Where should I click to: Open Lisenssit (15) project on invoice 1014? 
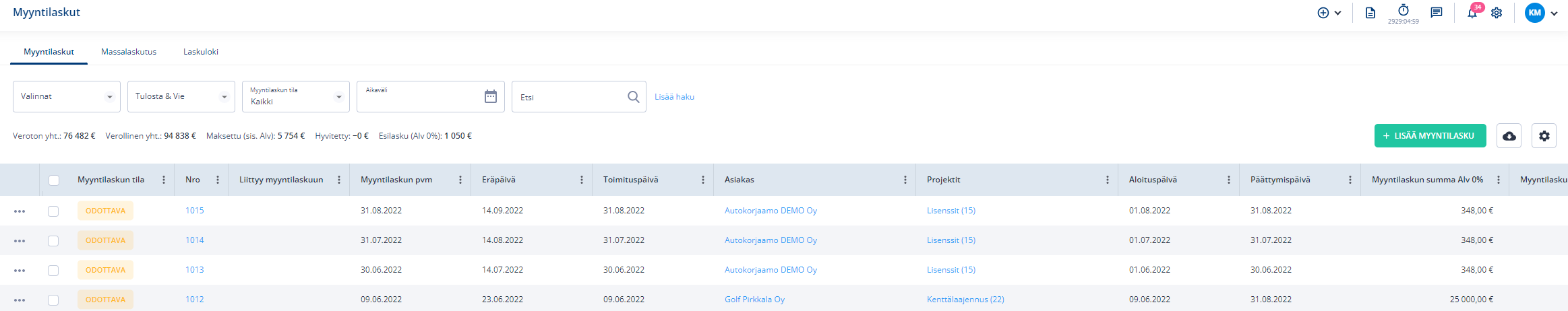951,240
